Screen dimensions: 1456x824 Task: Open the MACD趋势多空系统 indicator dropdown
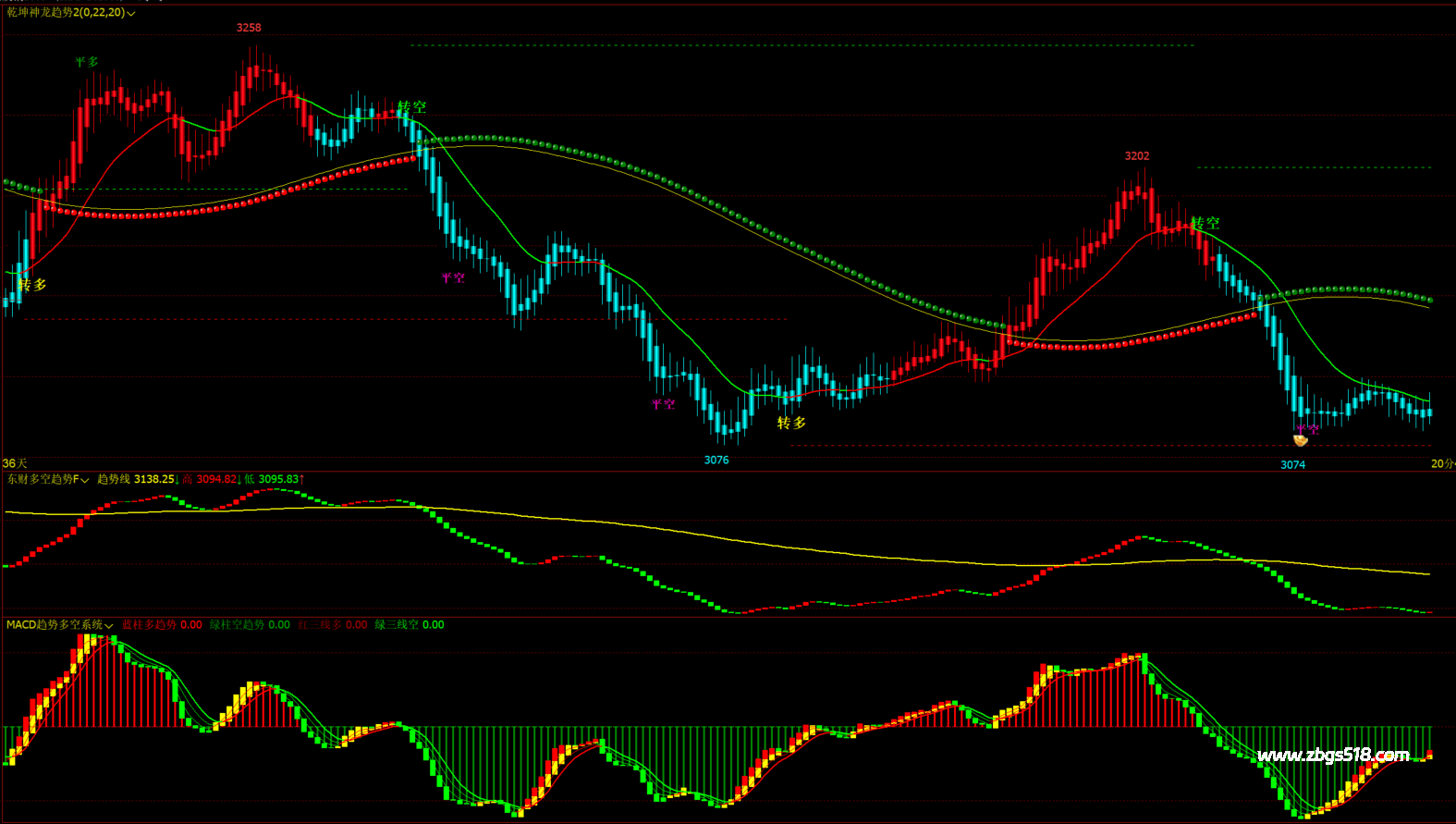click(109, 626)
